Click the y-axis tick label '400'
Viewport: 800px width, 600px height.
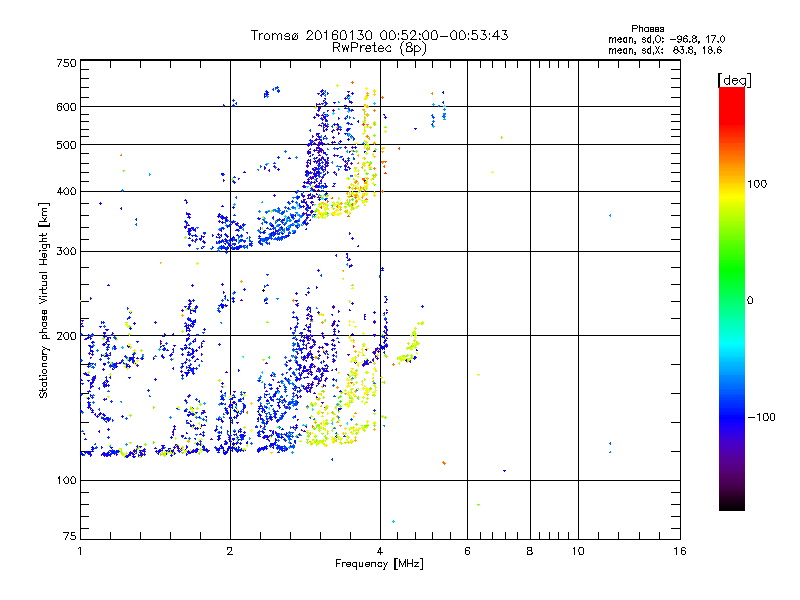pos(66,192)
